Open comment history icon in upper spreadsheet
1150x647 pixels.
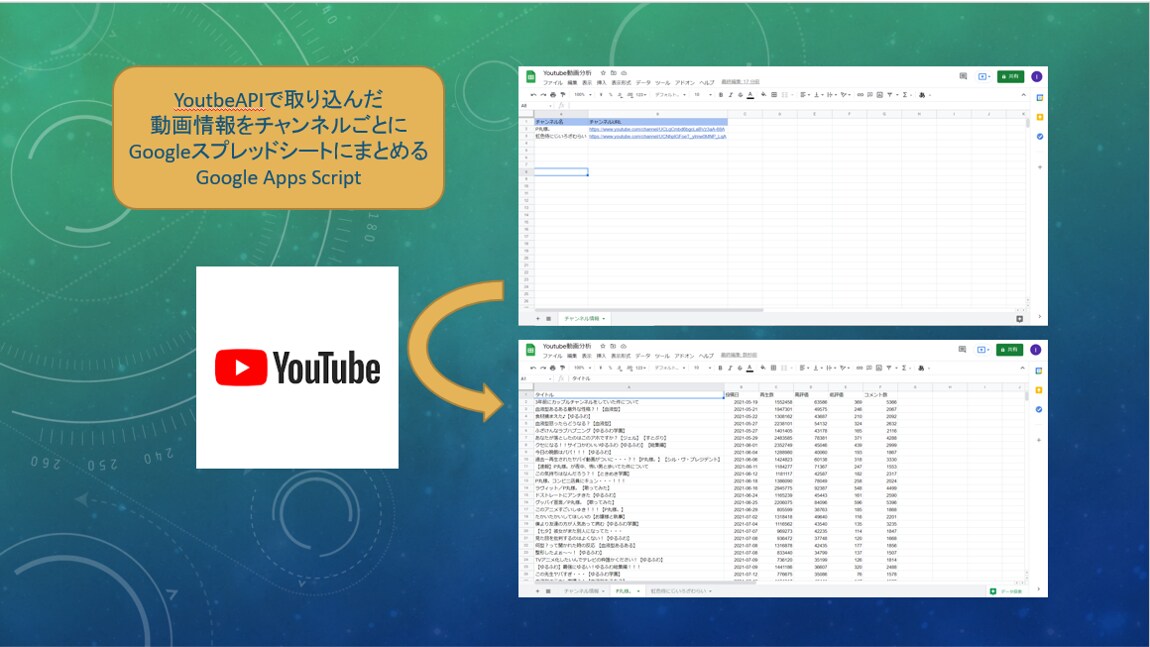[x=963, y=76]
